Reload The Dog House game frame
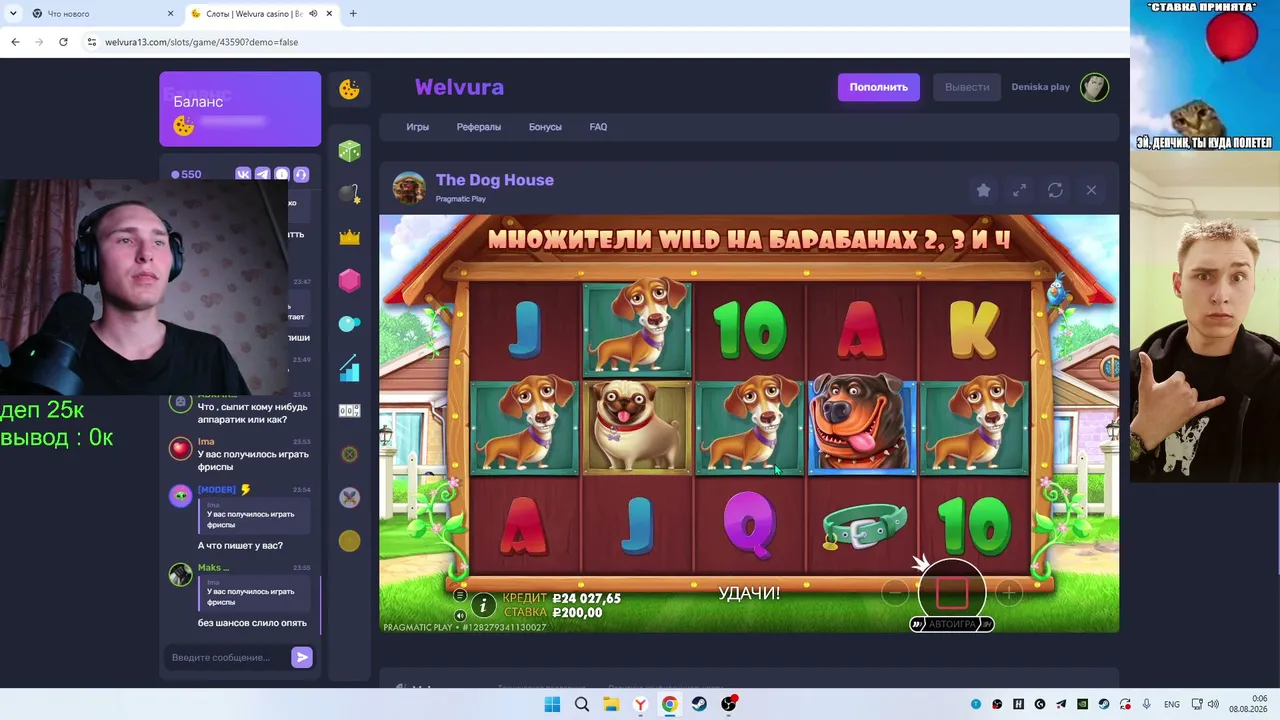The height and width of the screenshot is (720, 1280). [1055, 190]
